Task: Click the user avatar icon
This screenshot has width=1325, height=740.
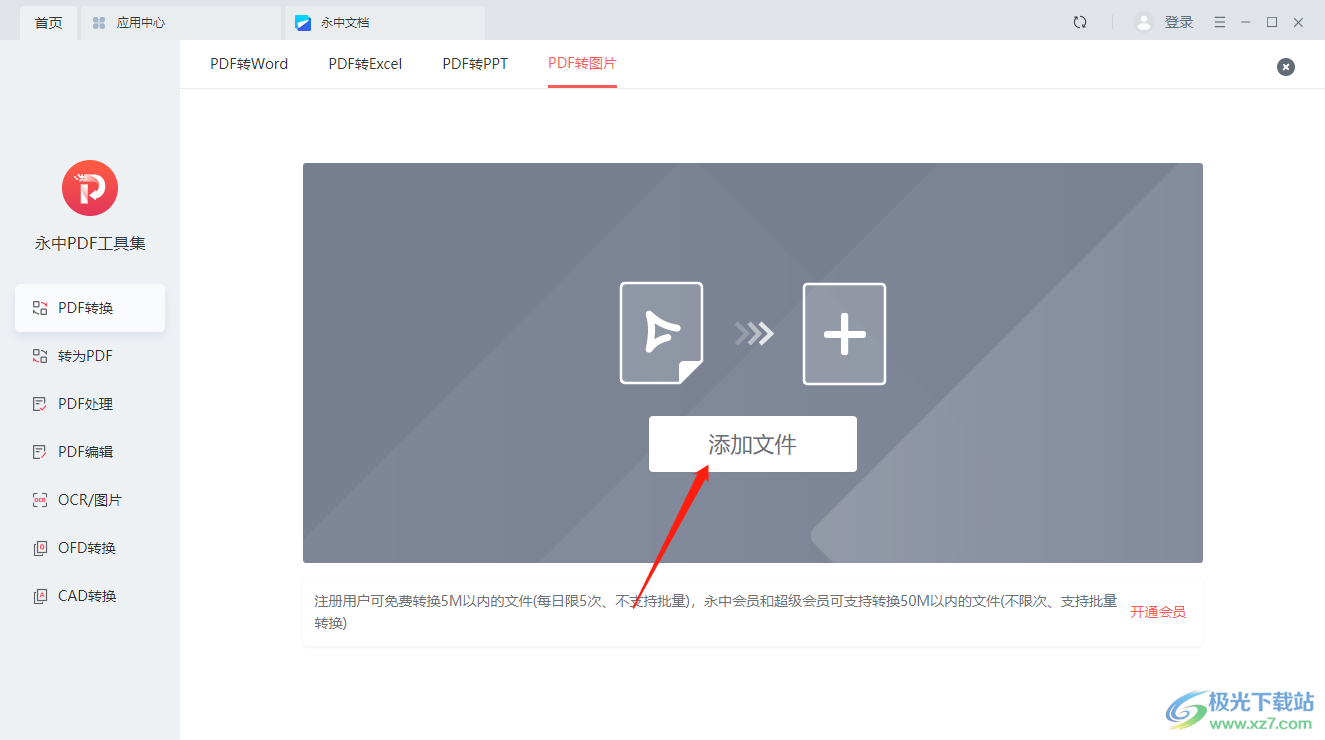Action: point(1144,22)
